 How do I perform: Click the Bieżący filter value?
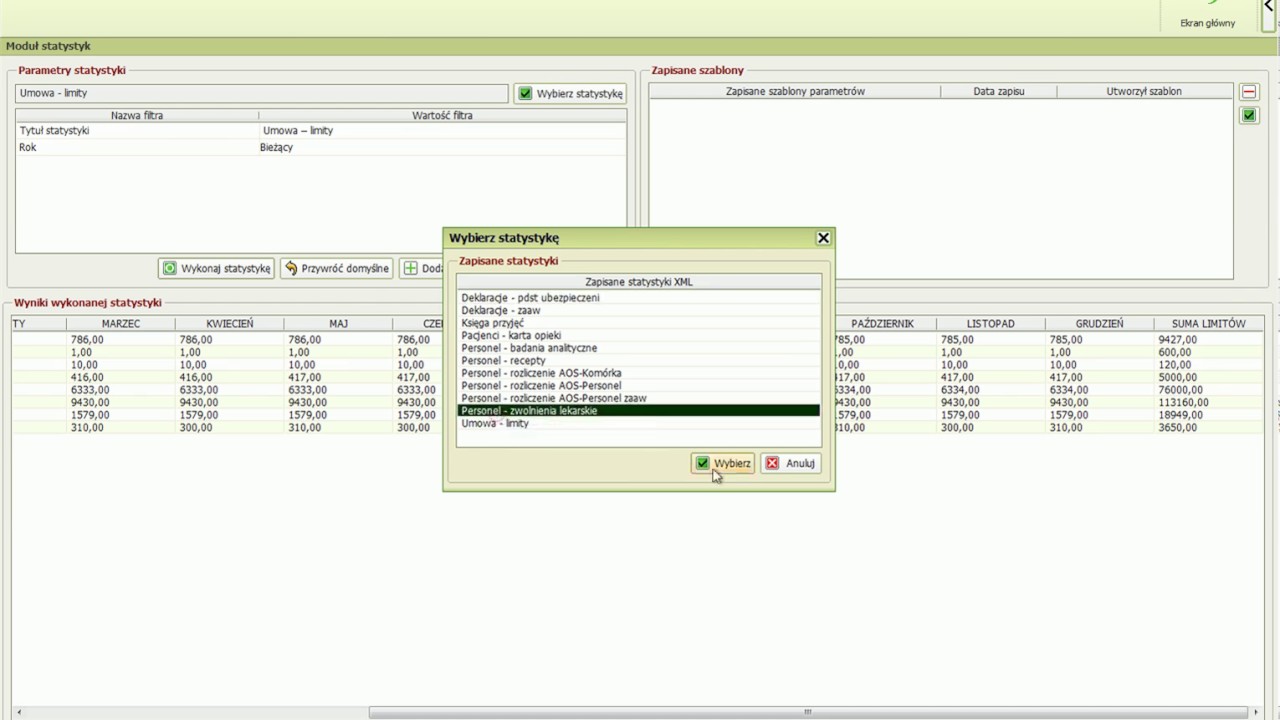pyautogui.click(x=276, y=147)
